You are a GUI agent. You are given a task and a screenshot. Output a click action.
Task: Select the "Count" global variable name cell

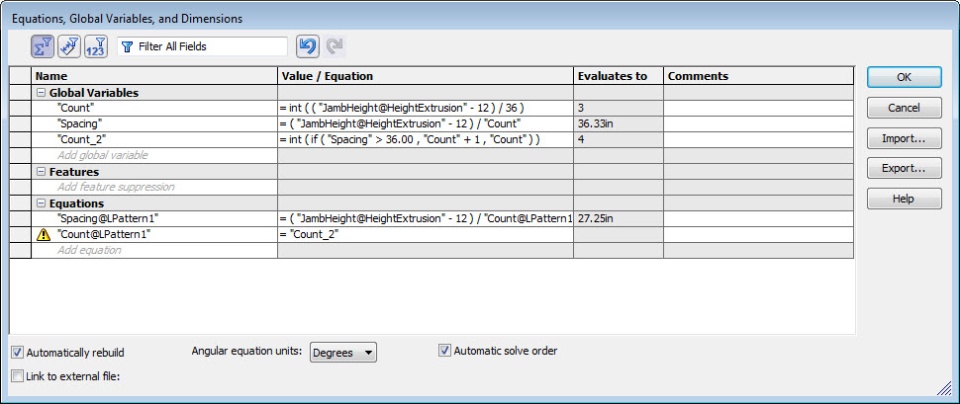[154, 108]
